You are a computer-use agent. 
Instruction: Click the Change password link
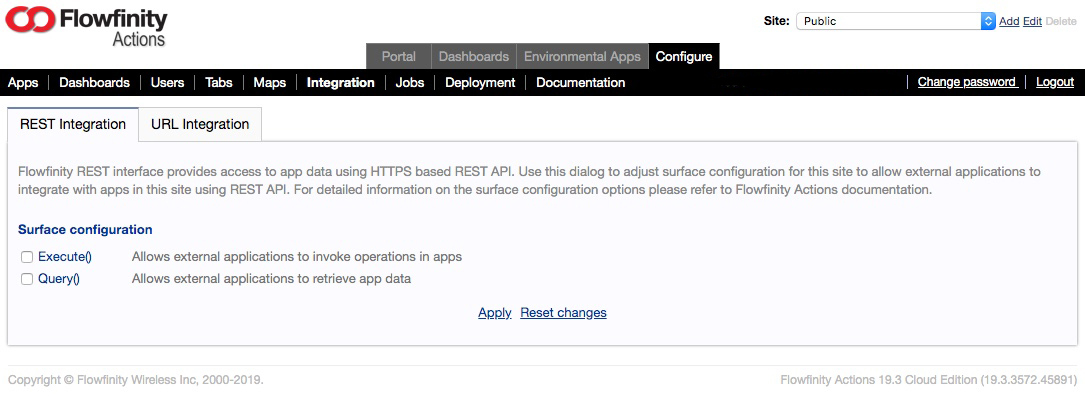click(x=967, y=82)
